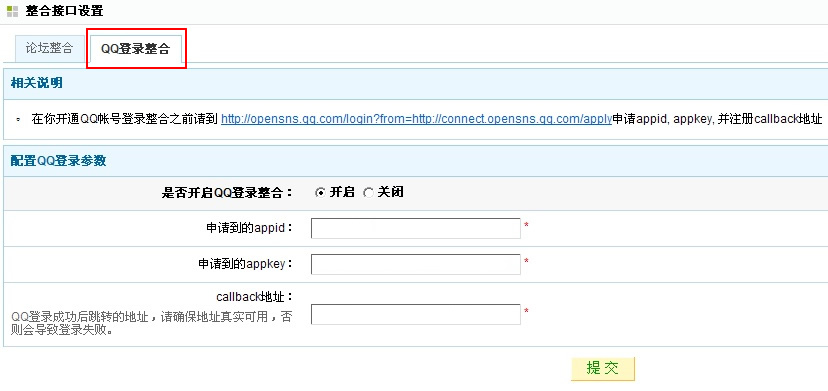Select the 关闭 radio button
The image size is (828, 391).
(x=368, y=193)
